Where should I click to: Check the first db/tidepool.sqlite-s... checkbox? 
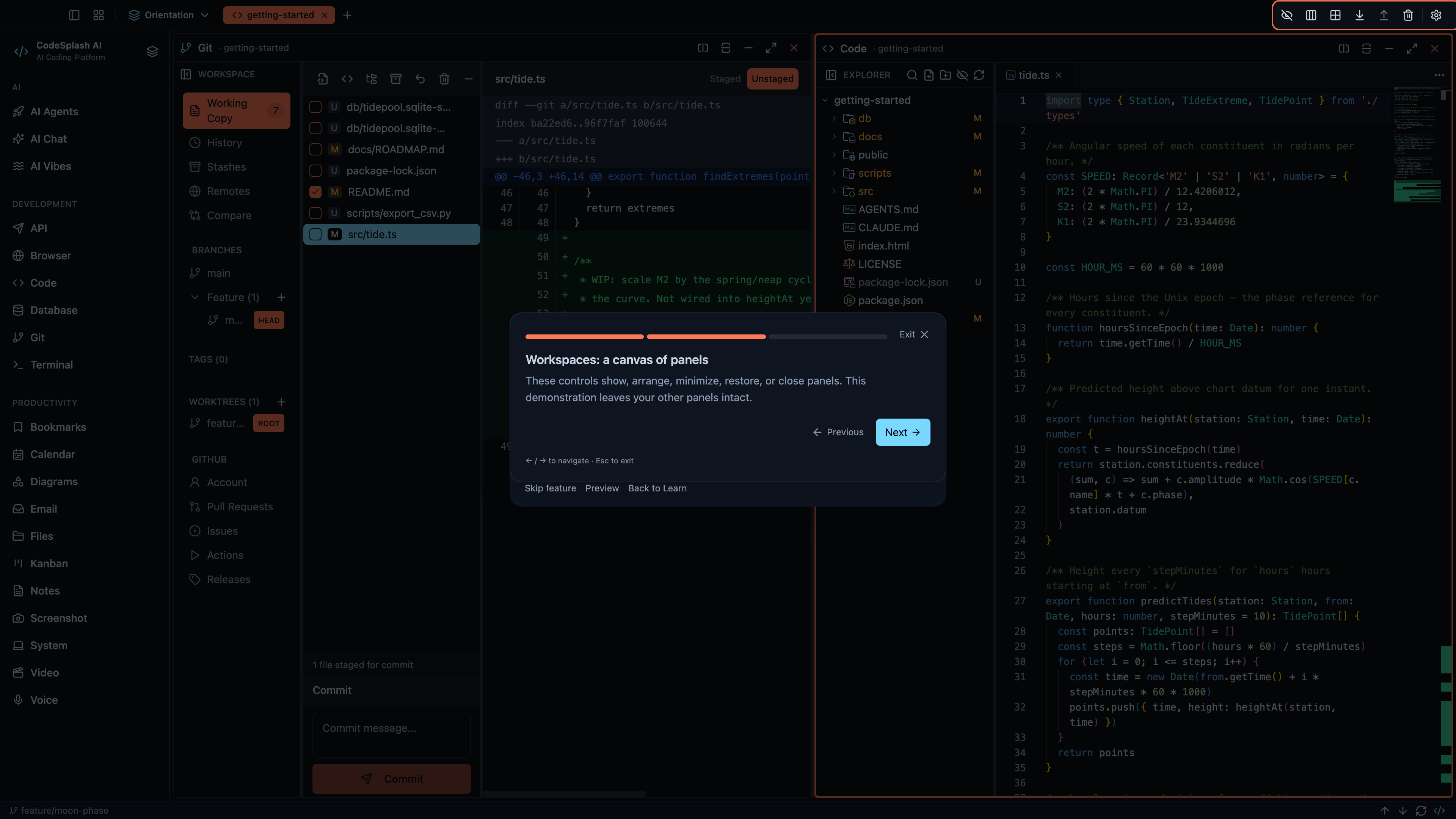tap(315, 107)
